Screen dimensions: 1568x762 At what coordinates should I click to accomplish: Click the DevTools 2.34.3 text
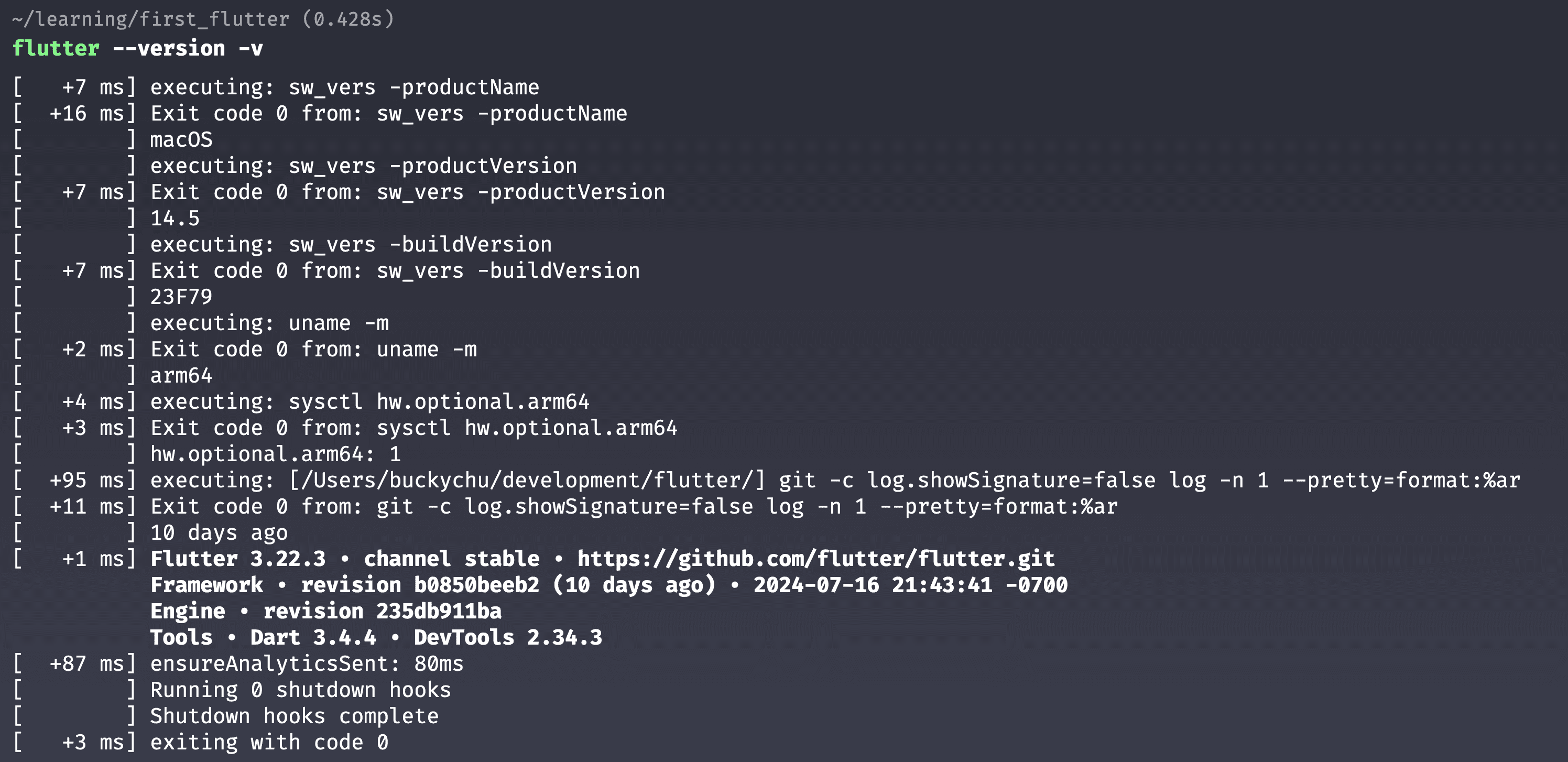pyautogui.click(x=508, y=637)
